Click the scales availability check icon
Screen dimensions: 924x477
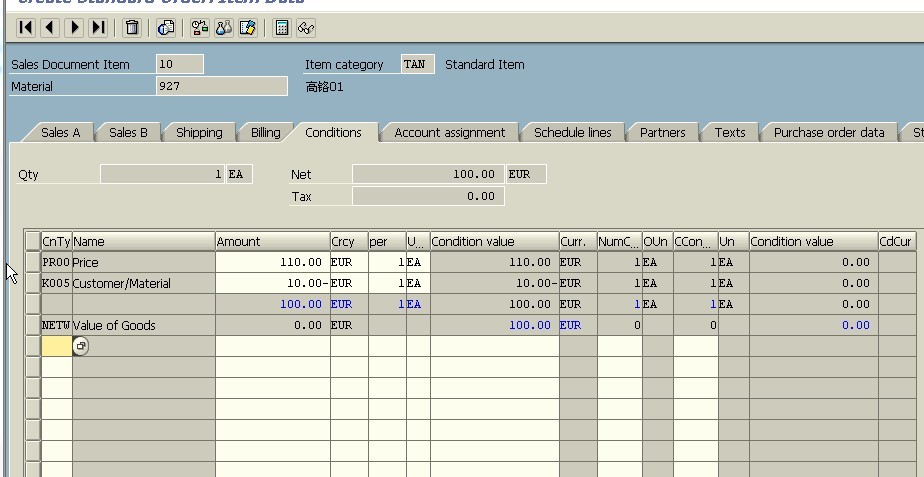click(x=200, y=28)
